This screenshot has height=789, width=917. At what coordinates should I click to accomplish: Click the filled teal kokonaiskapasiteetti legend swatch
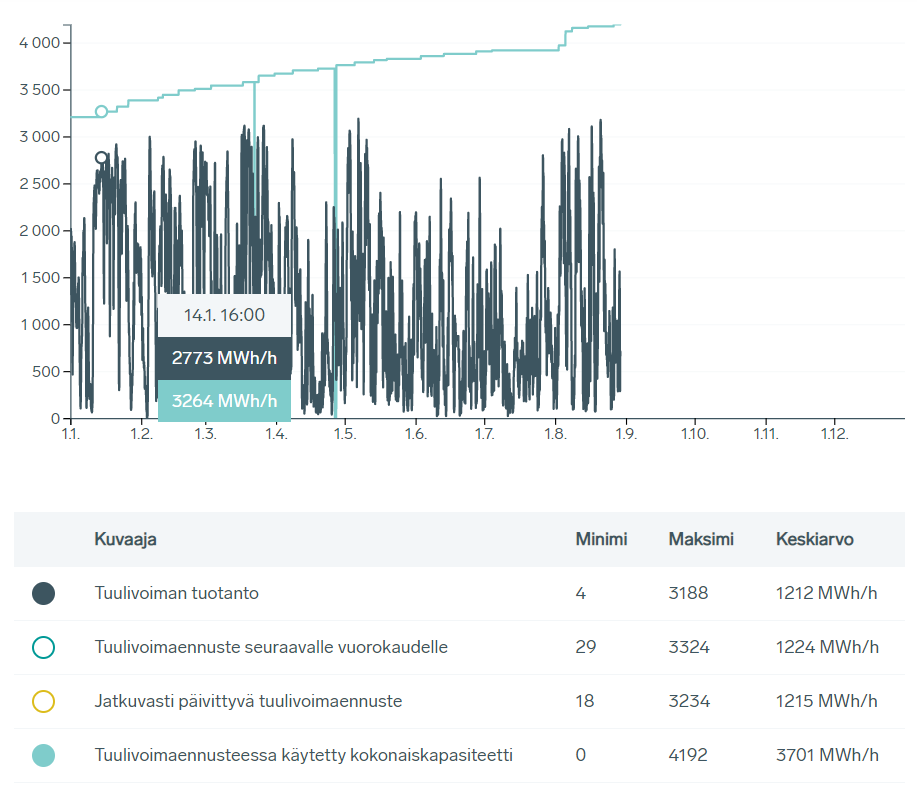[43, 755]
